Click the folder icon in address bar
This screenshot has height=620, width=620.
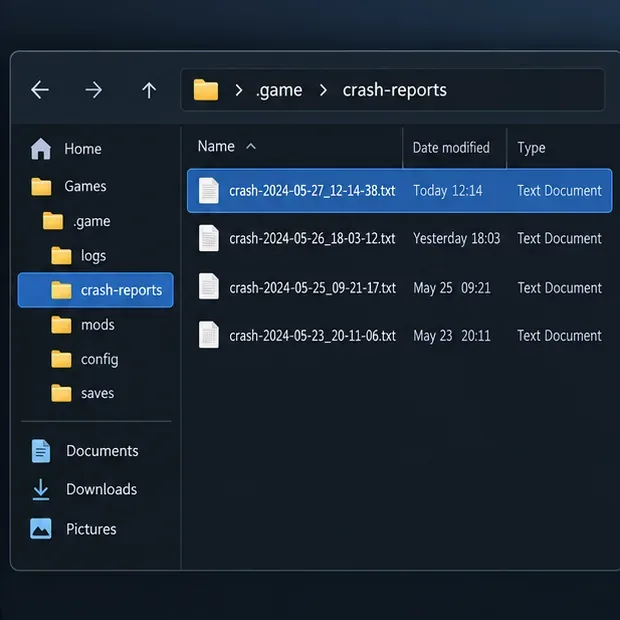coord(206,90)
